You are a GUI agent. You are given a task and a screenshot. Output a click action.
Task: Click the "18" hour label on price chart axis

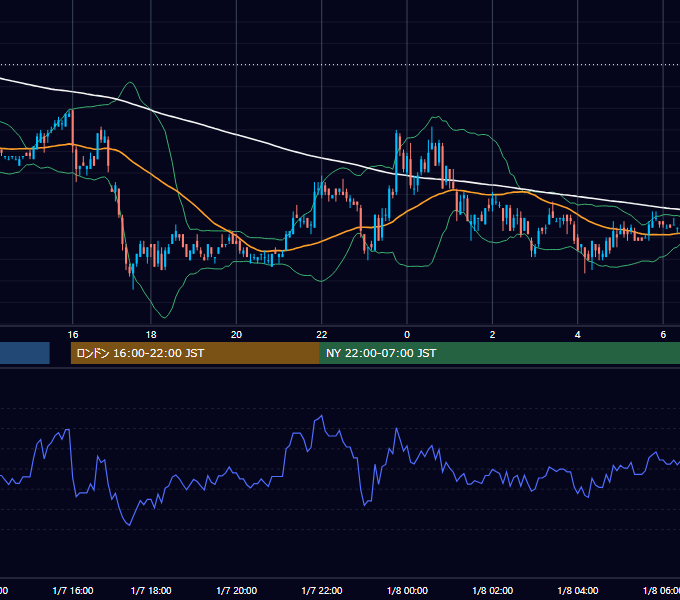tap(151, 335)
